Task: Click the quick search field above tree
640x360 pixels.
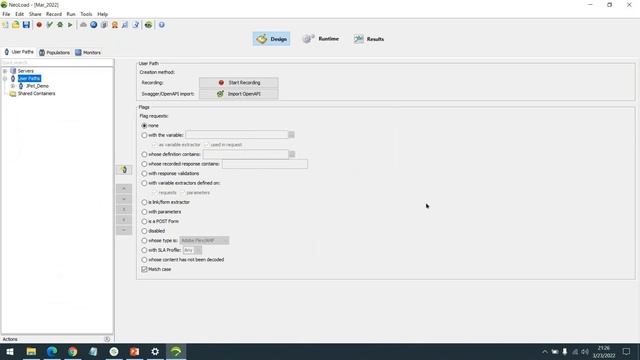Action: [57, 62]
